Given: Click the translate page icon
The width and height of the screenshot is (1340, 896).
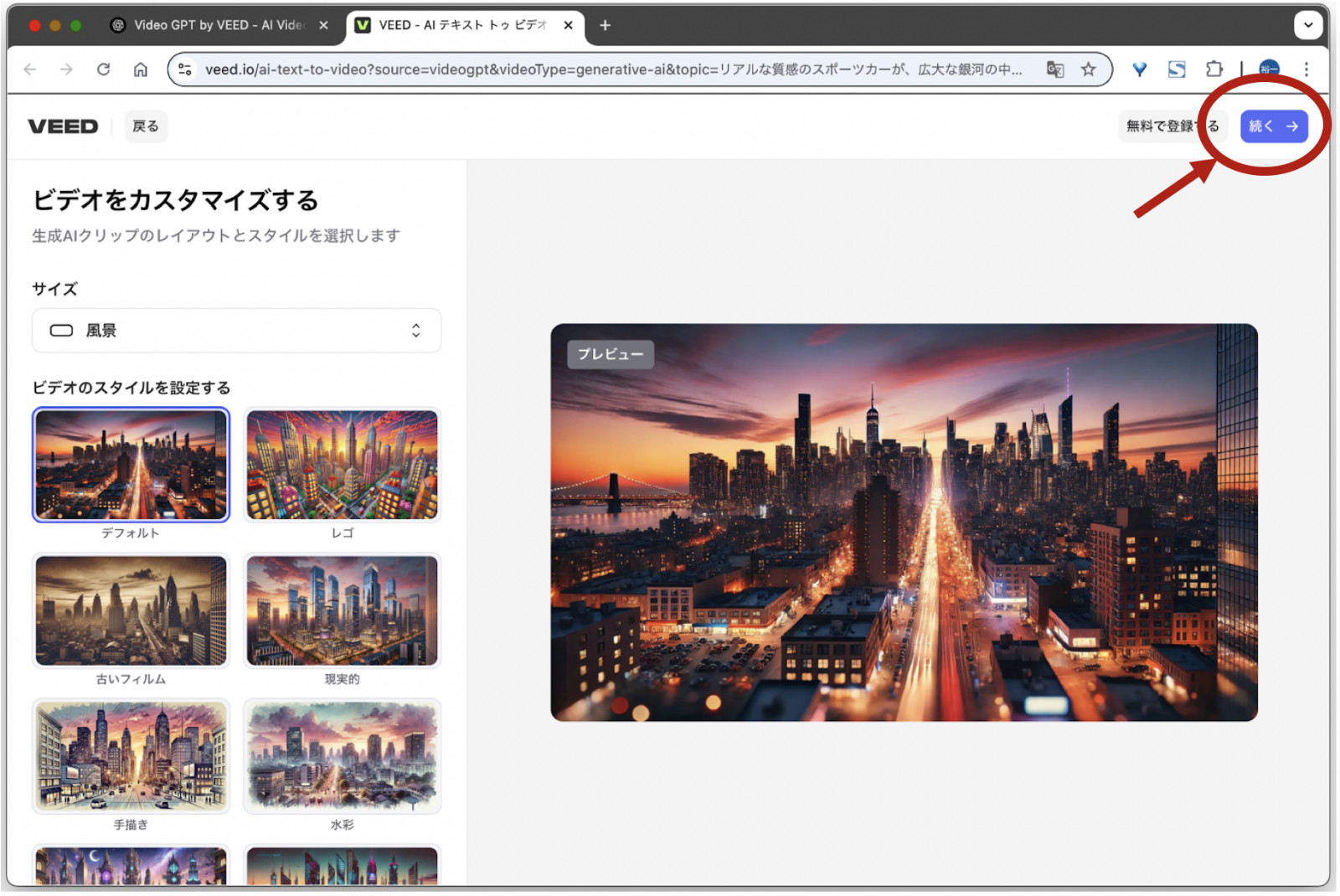Looking at the screenshot, I should tap(1055, 70).
